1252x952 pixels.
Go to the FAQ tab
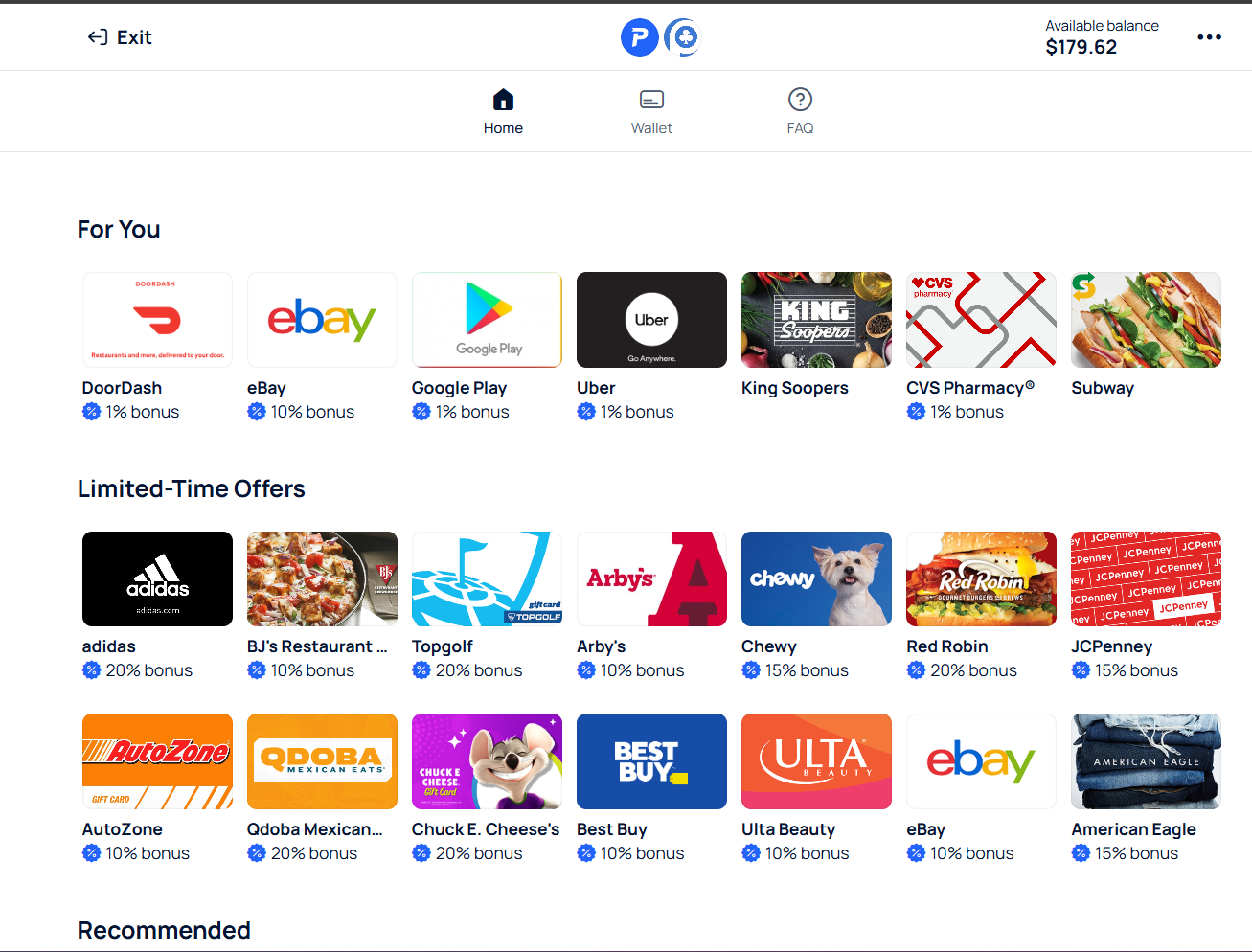800,112
